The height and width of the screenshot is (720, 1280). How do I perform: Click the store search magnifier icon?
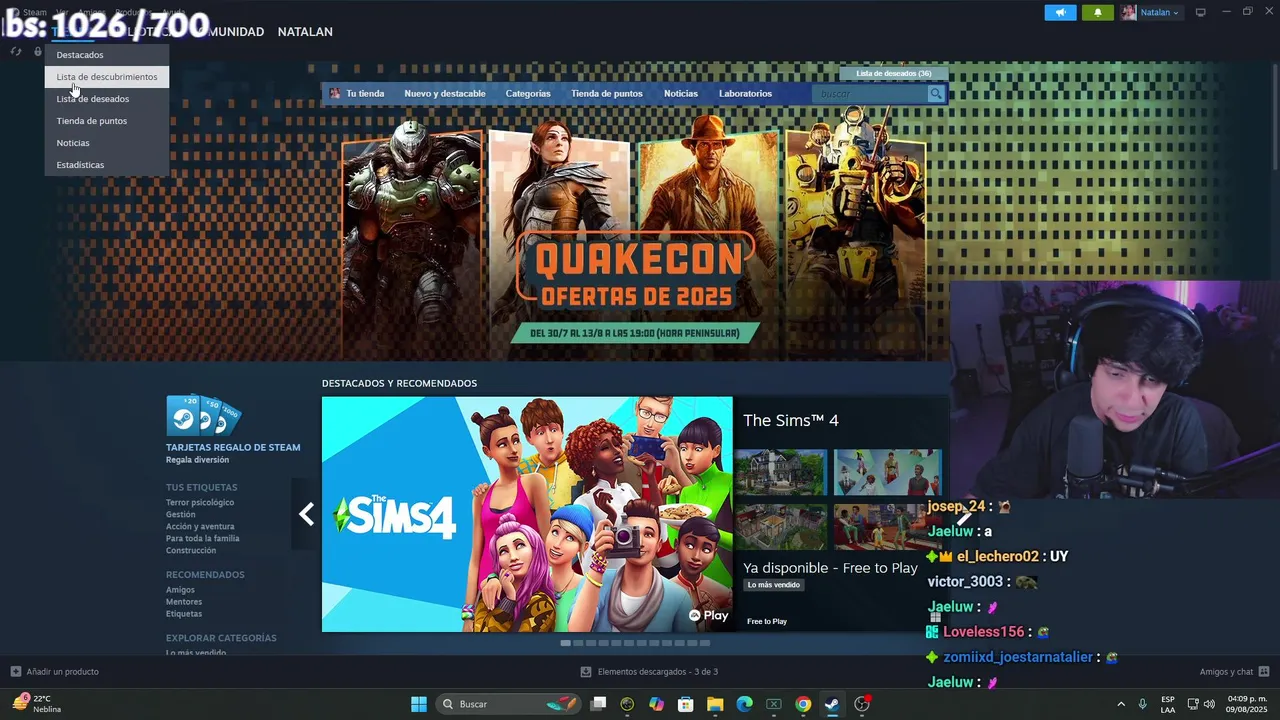tap(936, 94)
